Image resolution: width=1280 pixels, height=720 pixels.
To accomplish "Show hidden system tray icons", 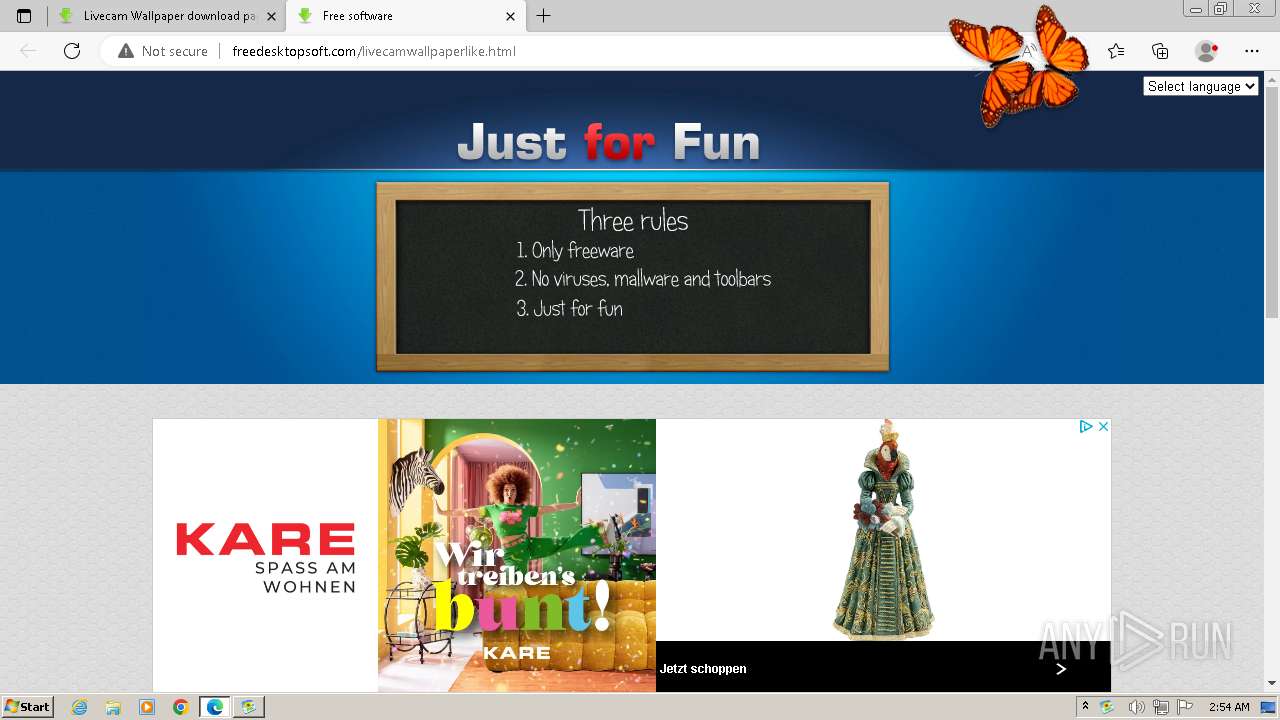I will 1085,707.
